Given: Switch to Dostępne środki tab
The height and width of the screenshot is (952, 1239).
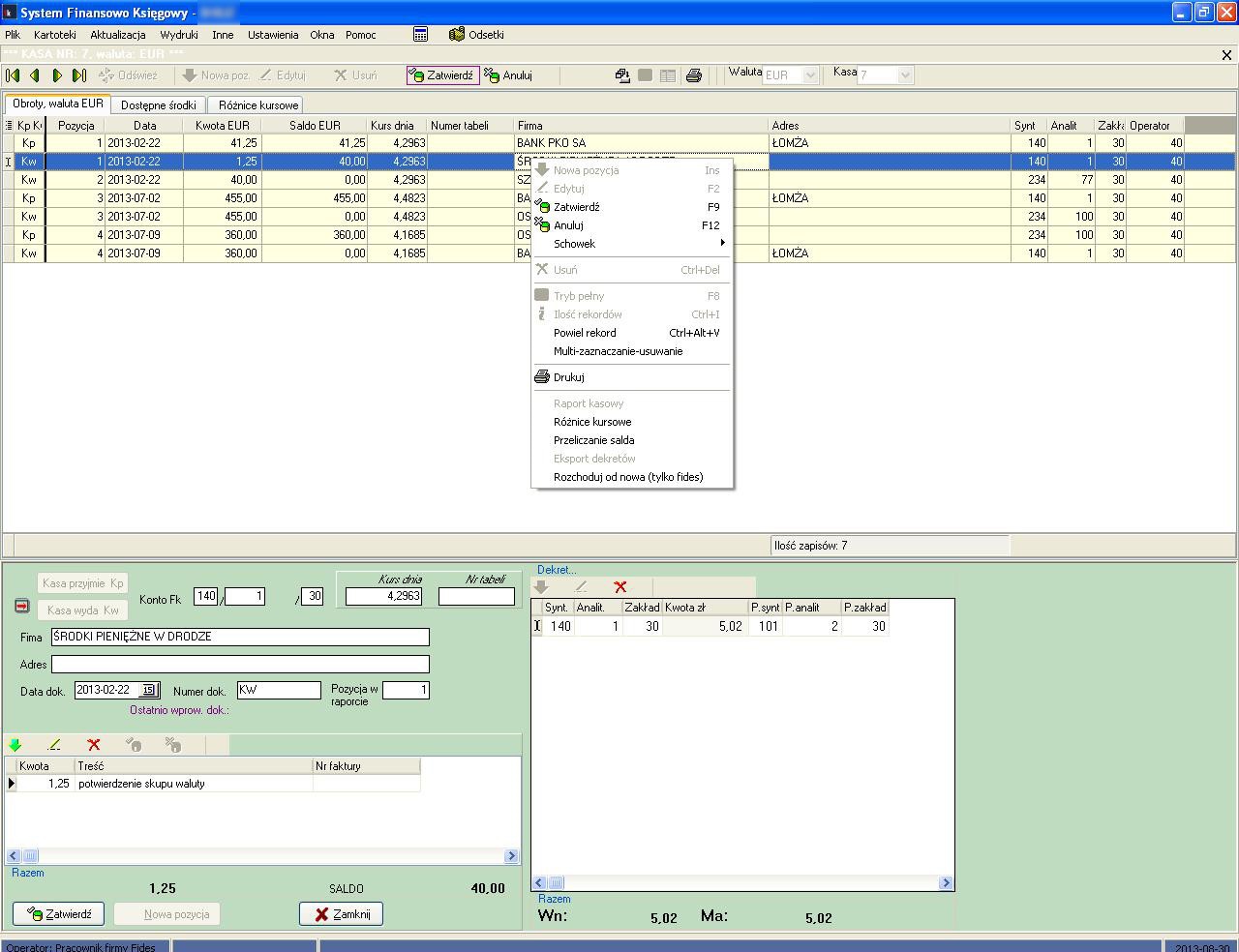Looking at the screenshot, I should (x=159, y=104).
